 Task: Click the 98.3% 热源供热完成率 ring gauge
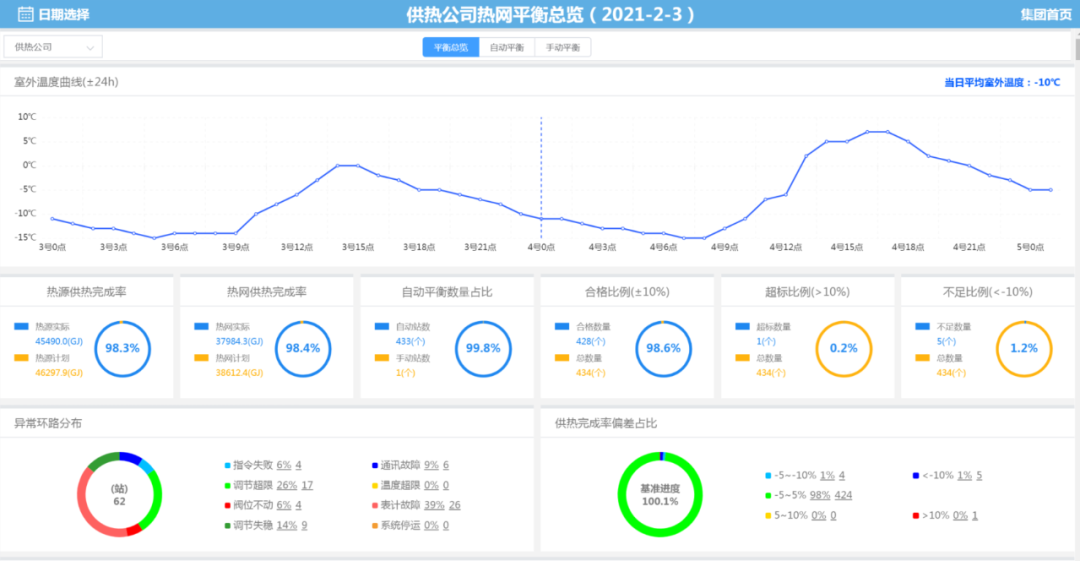(122, 348)
